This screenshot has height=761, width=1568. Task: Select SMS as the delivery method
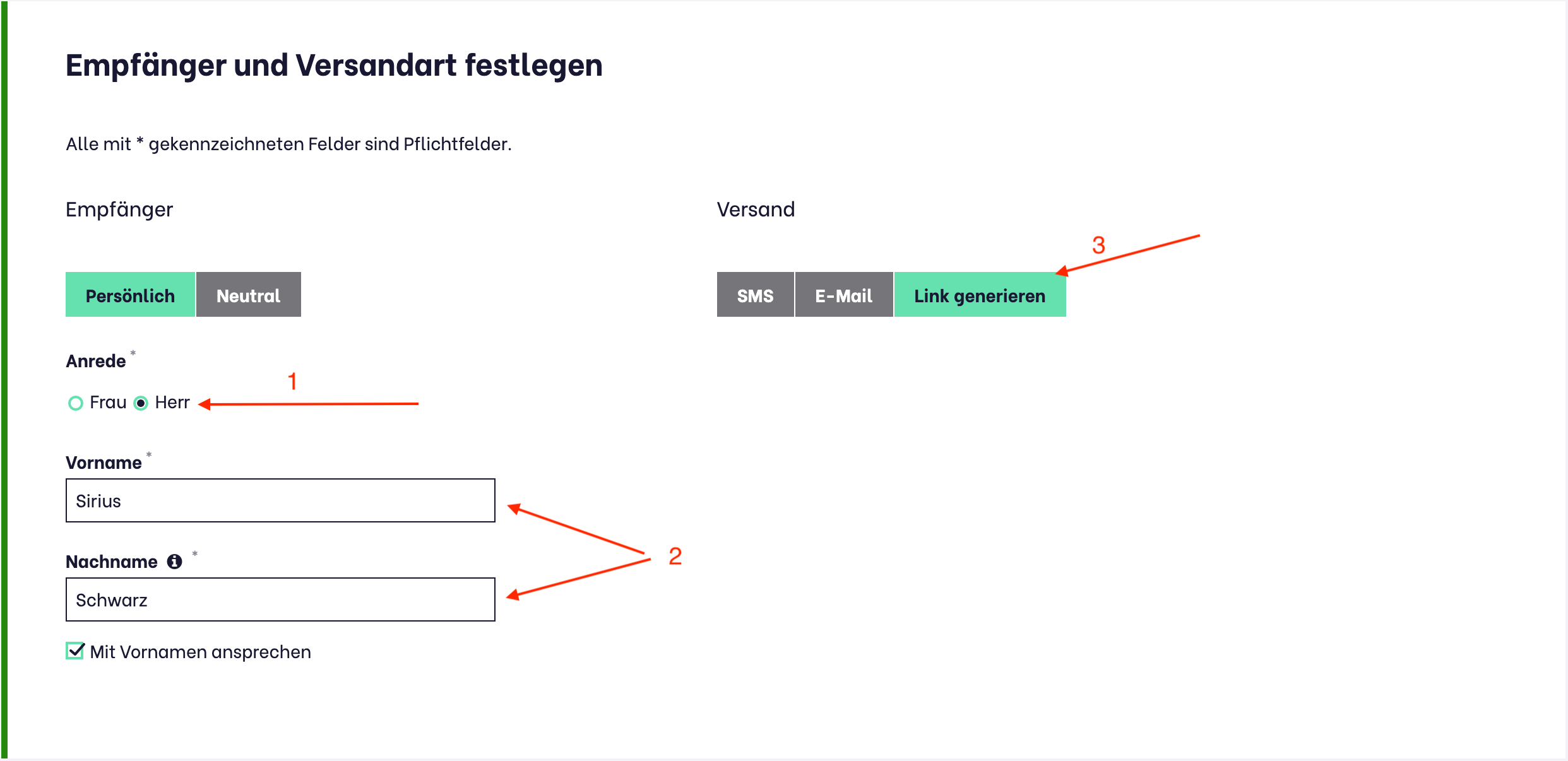point(755,295)
